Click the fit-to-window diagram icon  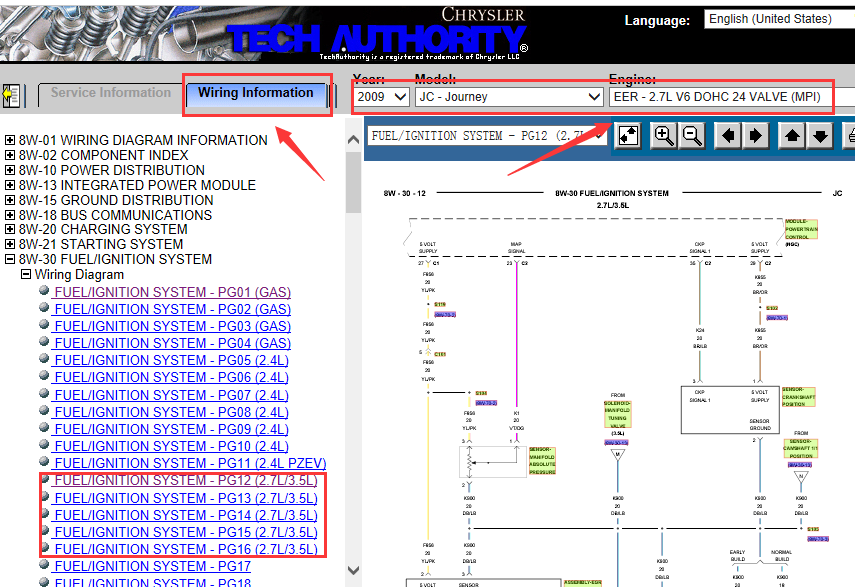629,135
